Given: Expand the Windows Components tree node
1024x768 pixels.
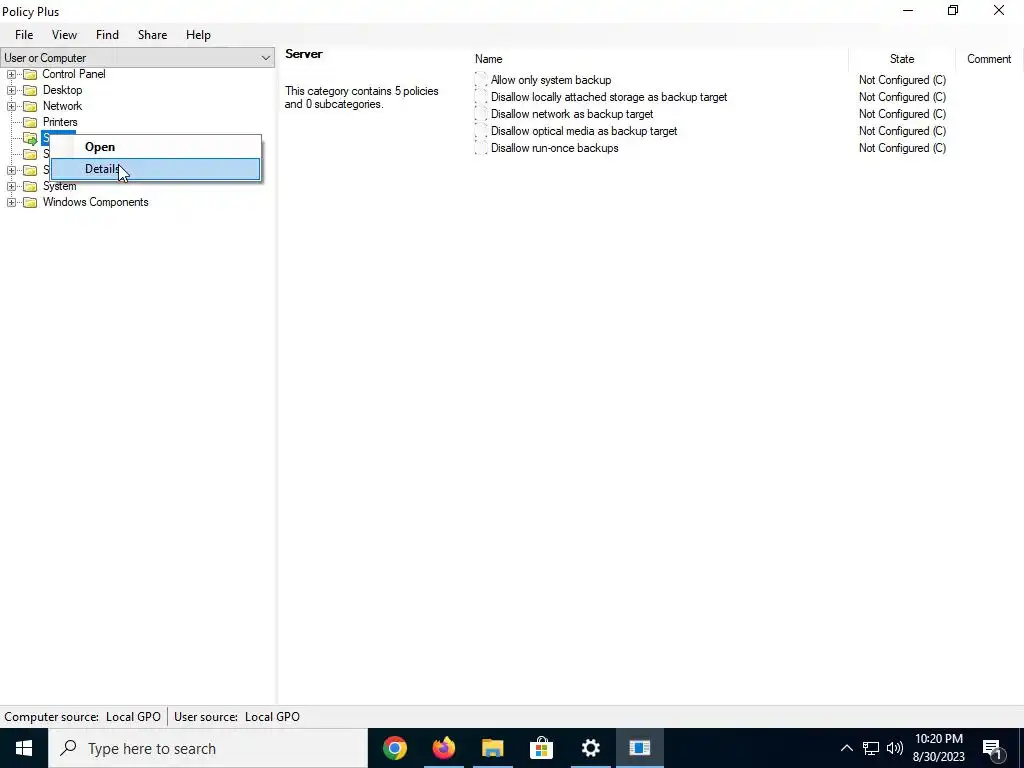Looking at the screenshot, I should point(11,202).
